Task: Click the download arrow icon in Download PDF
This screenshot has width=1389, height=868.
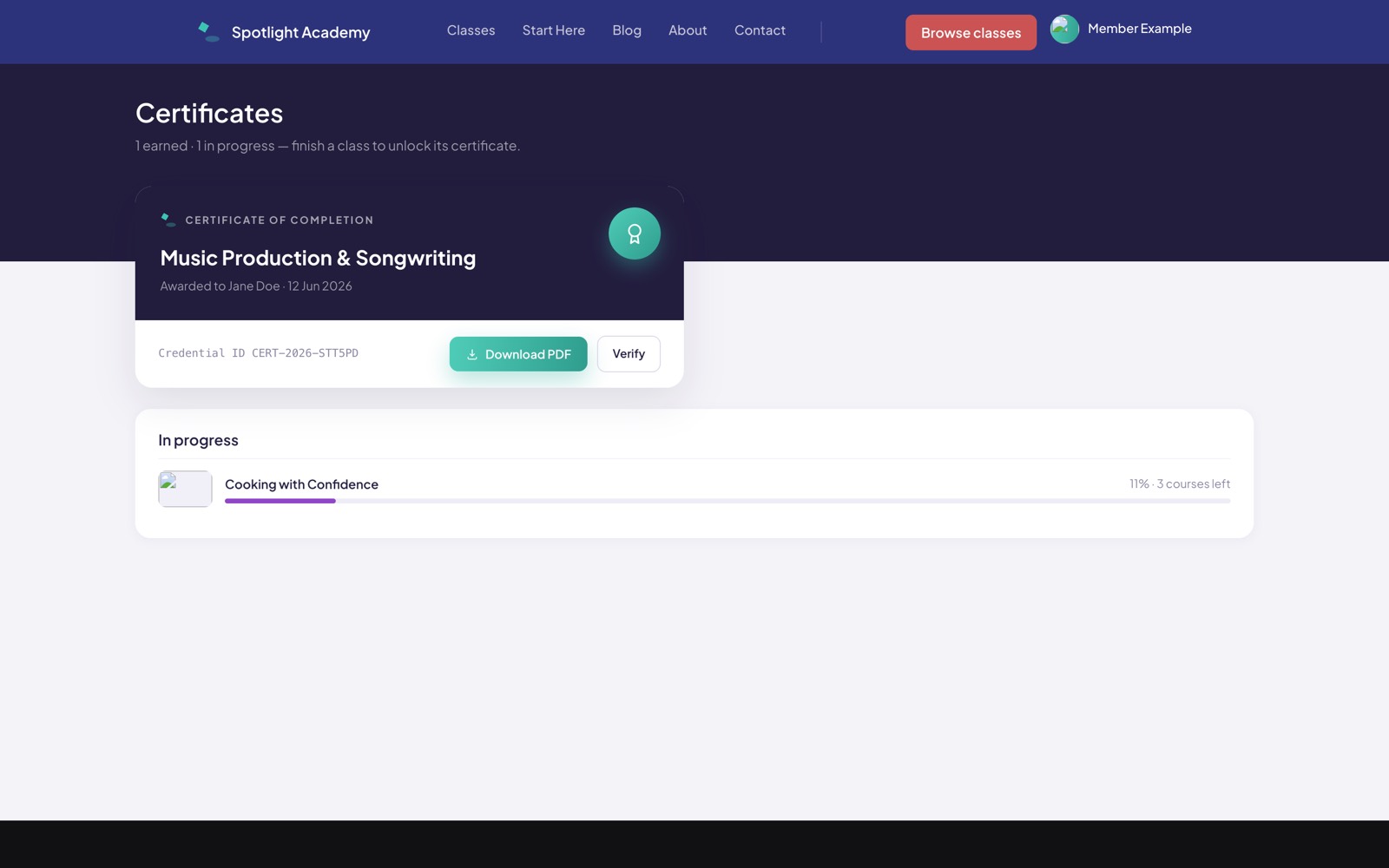Action: click(472, 354)
